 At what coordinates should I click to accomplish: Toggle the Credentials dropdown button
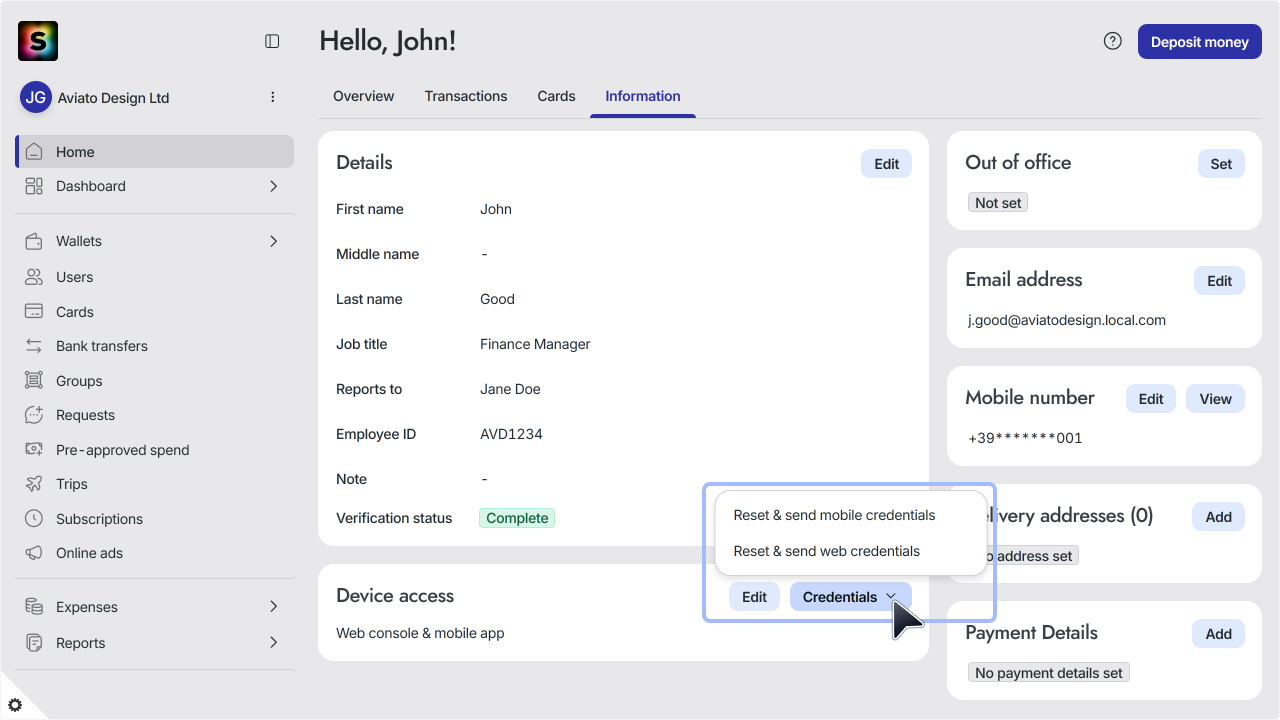[850, 597]
